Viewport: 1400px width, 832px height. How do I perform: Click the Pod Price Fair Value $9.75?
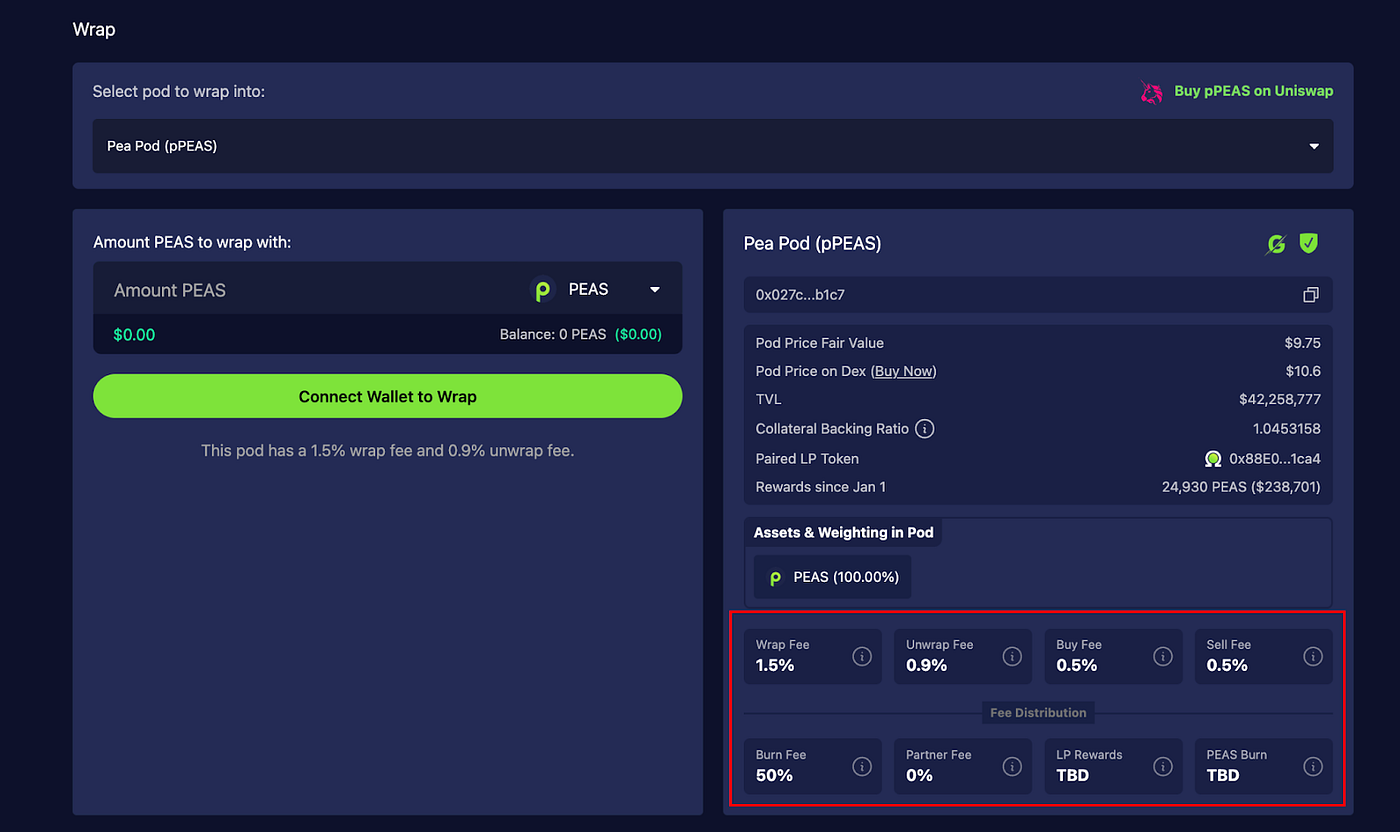pyautogui.click(x=1303, y=343)
